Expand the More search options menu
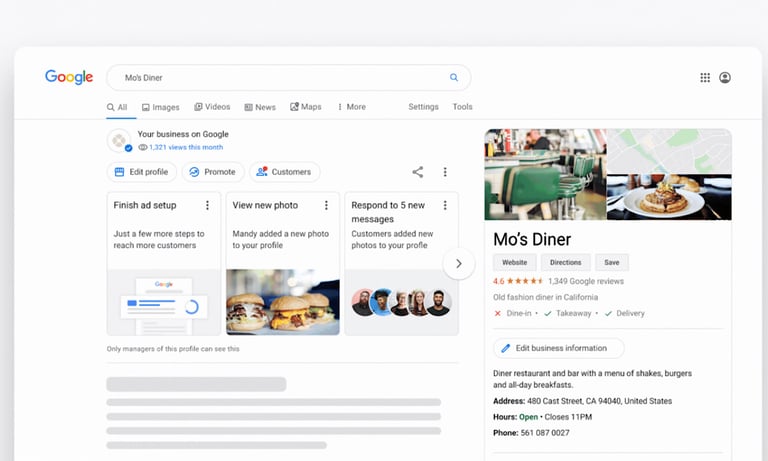This screenshot has height=461, width=768. coord(352,107)
